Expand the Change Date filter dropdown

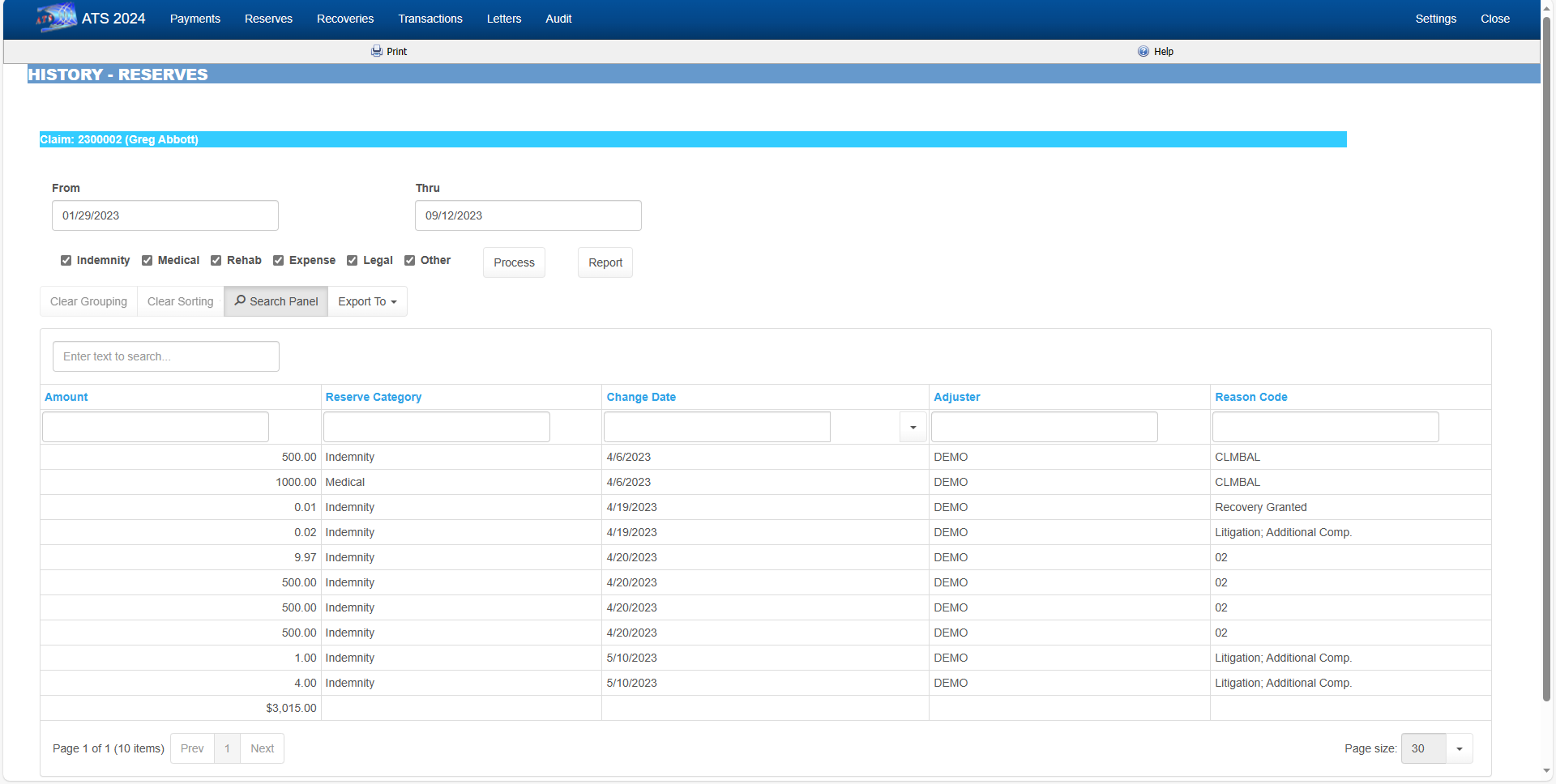[x=913, y=428]
